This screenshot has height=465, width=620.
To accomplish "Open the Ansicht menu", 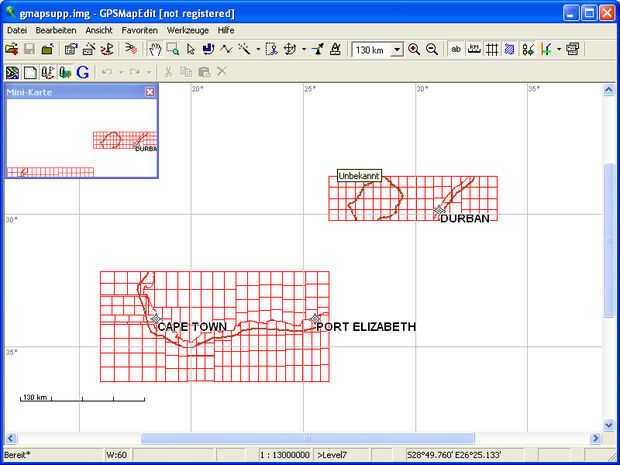I will [99, 30].
